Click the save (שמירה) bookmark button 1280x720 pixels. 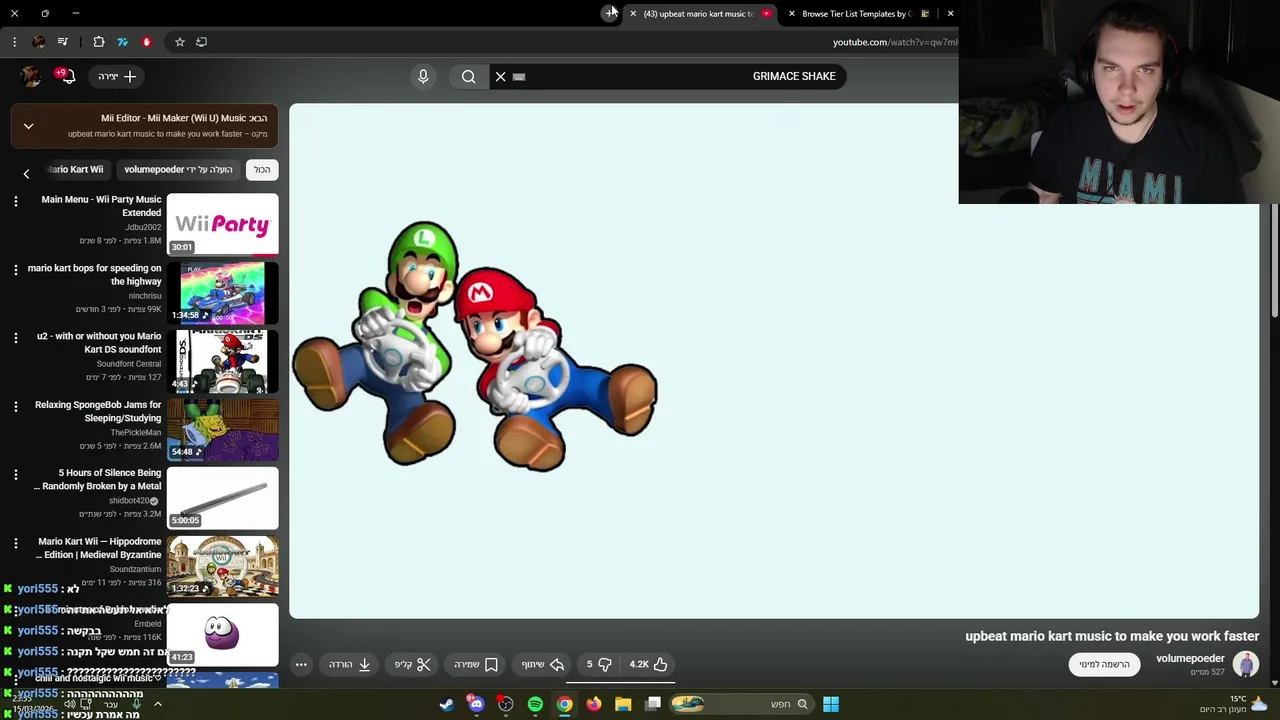tap(476, 664)
